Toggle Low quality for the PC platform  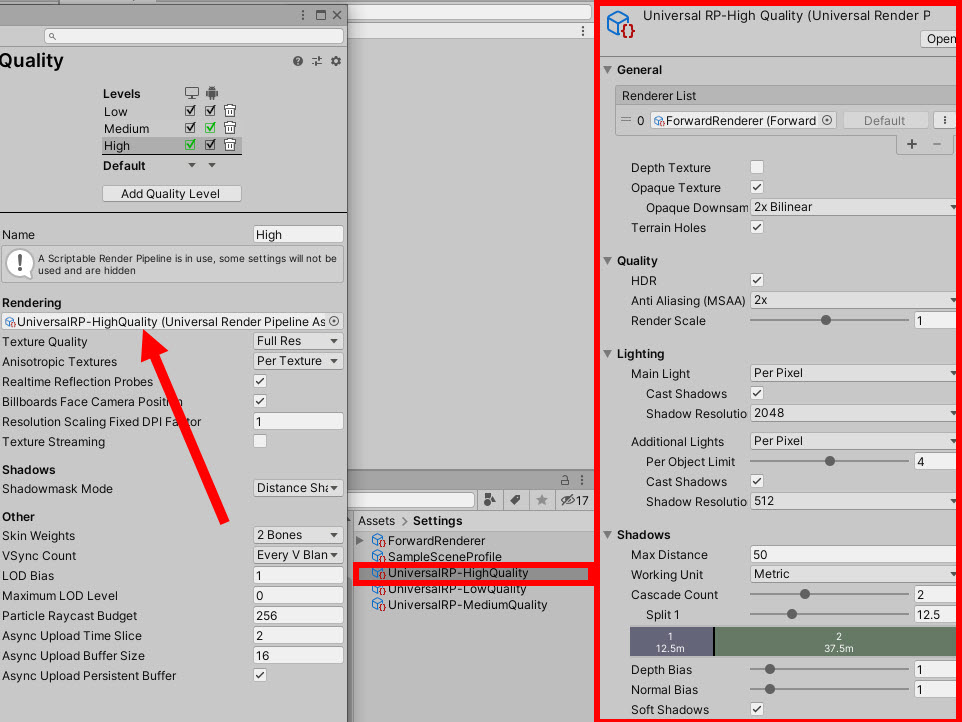pos(190,110)
